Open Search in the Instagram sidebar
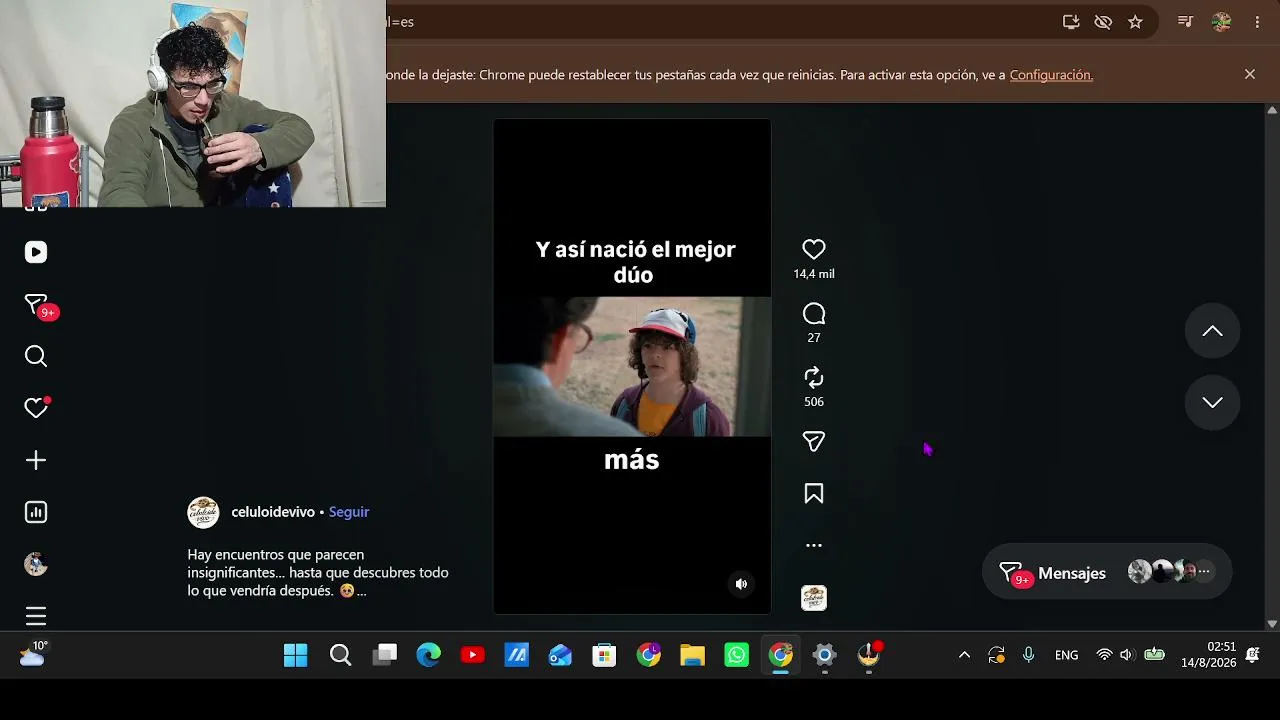 [36, 356]
